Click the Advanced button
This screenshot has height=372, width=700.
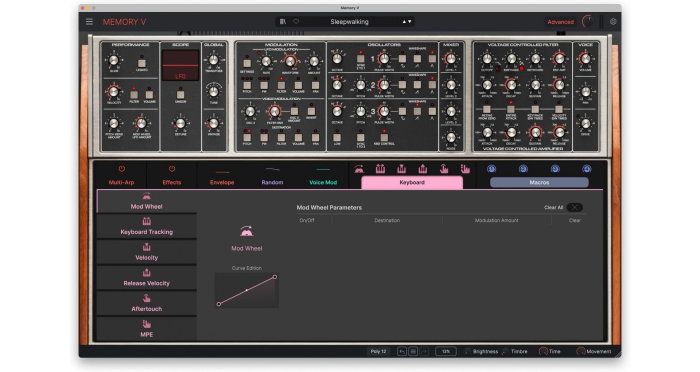[560, 21]
